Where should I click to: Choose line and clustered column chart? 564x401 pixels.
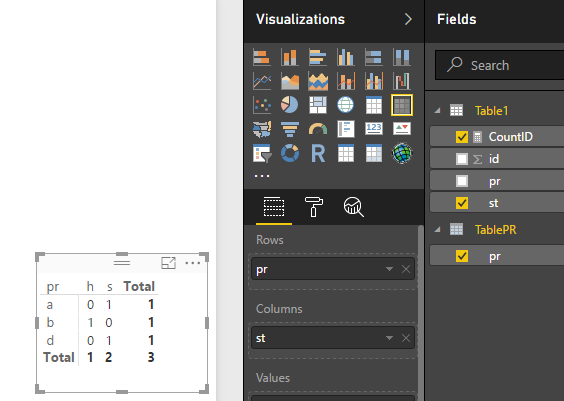point(374,81)
